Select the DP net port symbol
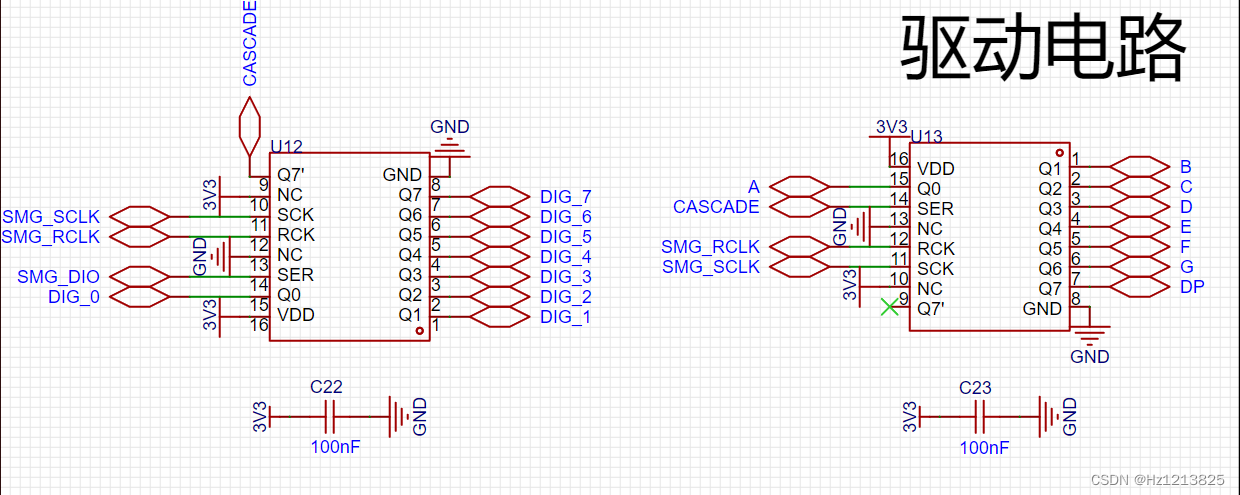 [x=1140, y=287]
